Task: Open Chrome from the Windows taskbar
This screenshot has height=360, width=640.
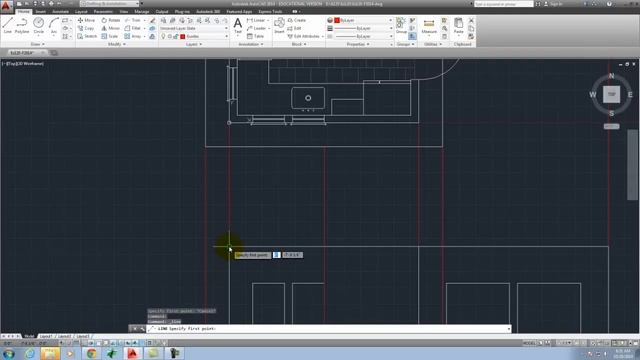Action: pos(91,353)
